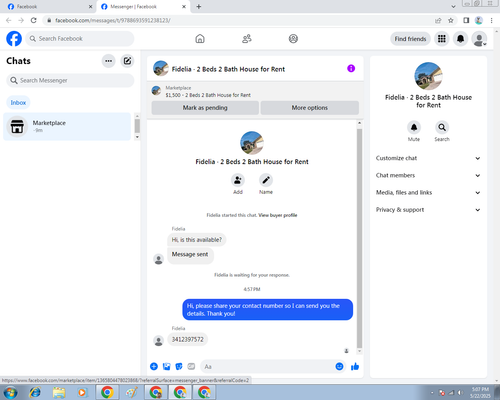The image size is (500, 400).
Task: Select the Inbox filter
Action: [x=18, y=103]
